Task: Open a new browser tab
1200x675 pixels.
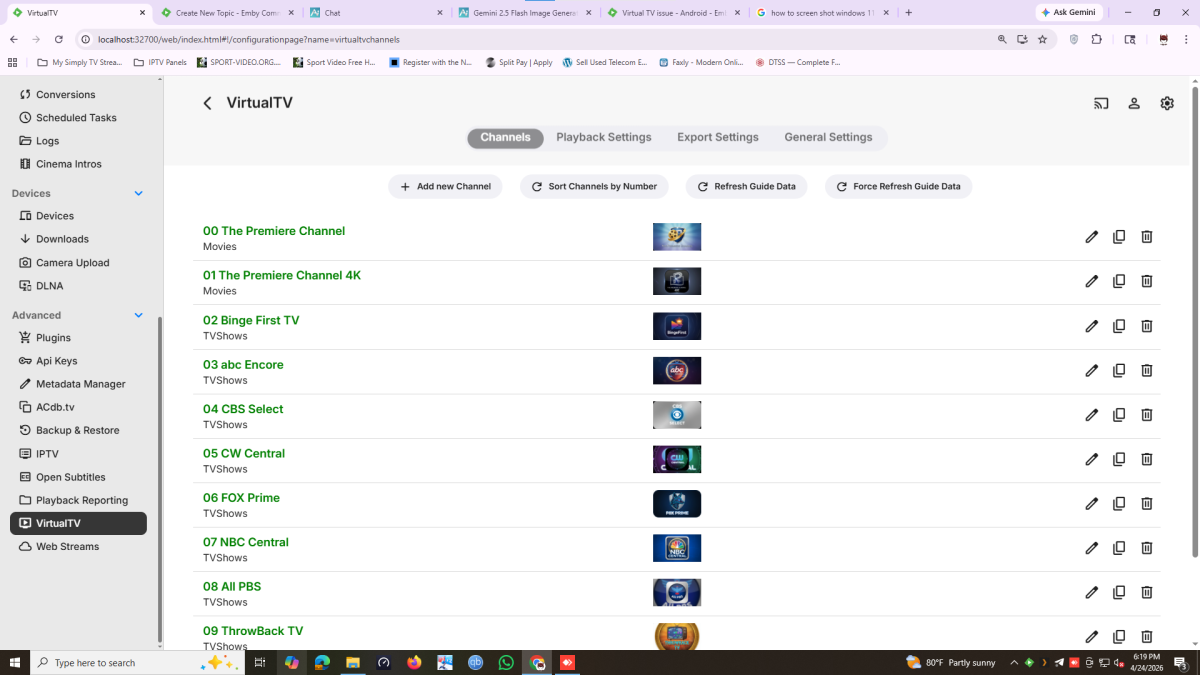Action: click(x=909, y=13)
